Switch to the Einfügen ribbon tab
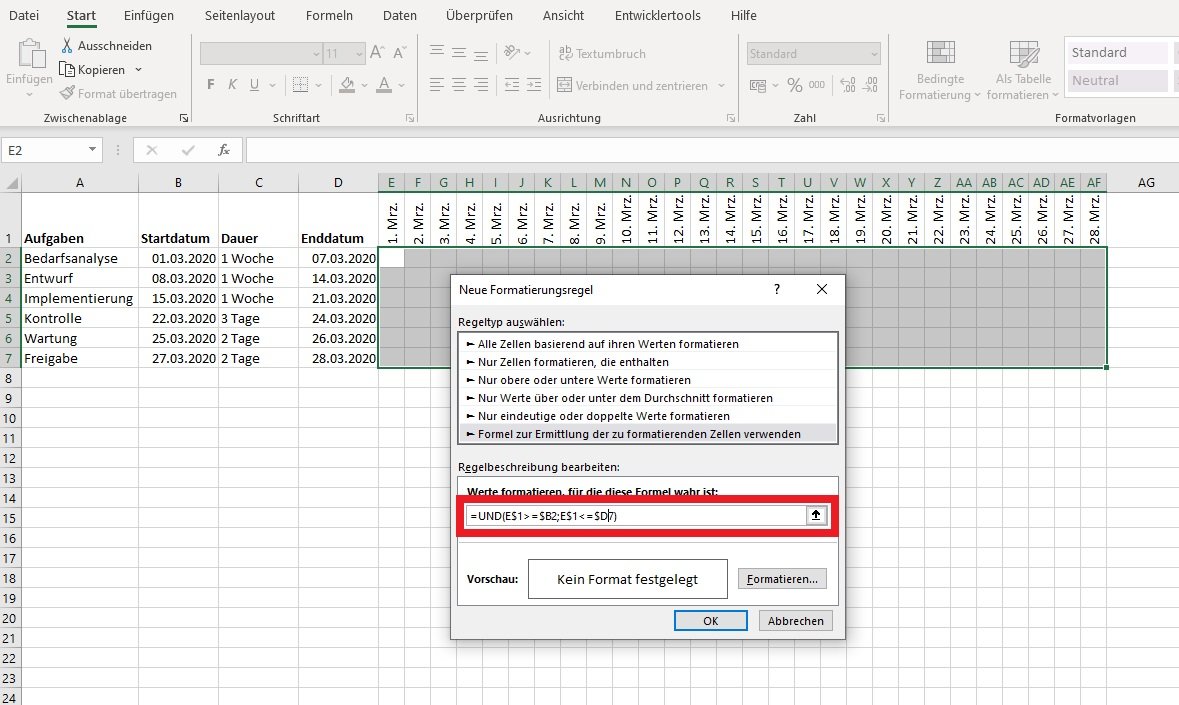This screenshot has height=705, width=1179. click(149, 16)
